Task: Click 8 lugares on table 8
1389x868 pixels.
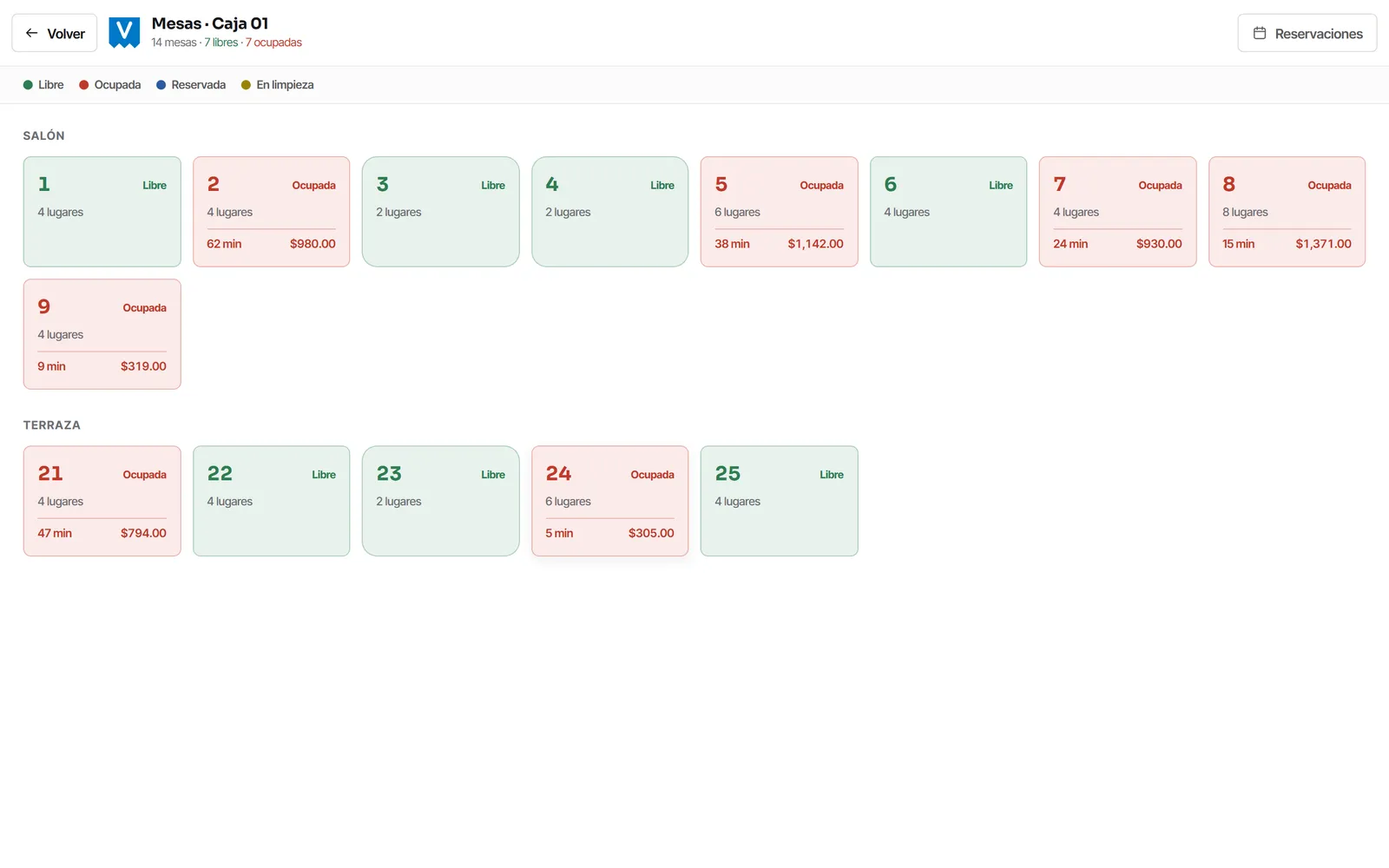Action: [x=1245, y=212]
